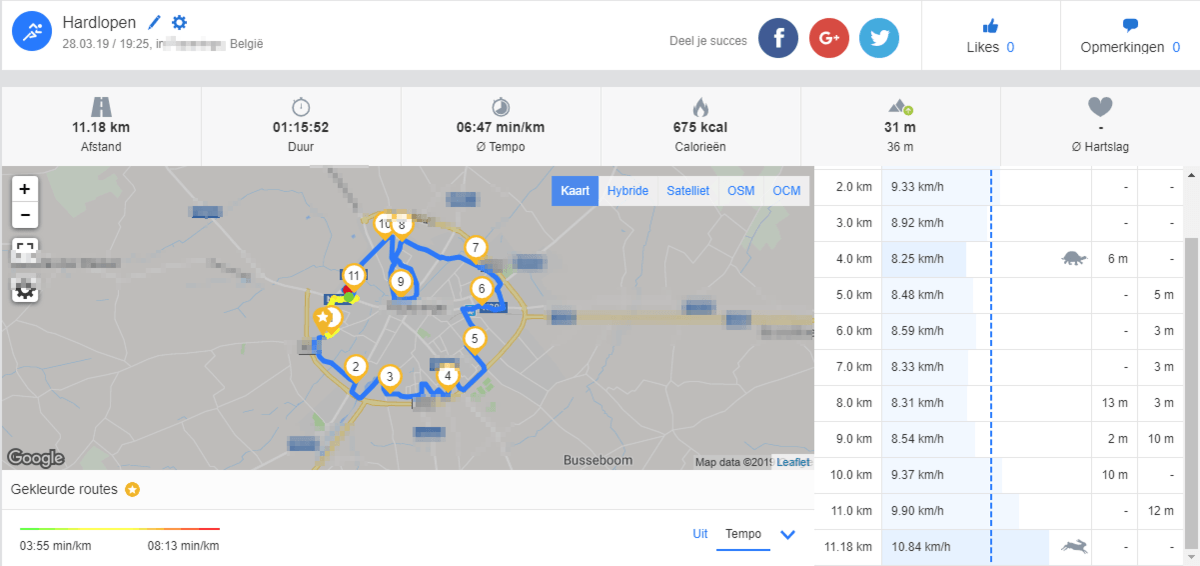Open the gear settings next to Hardlopen
This screenshot has width=1200, height=566.
tap(179, 22)
